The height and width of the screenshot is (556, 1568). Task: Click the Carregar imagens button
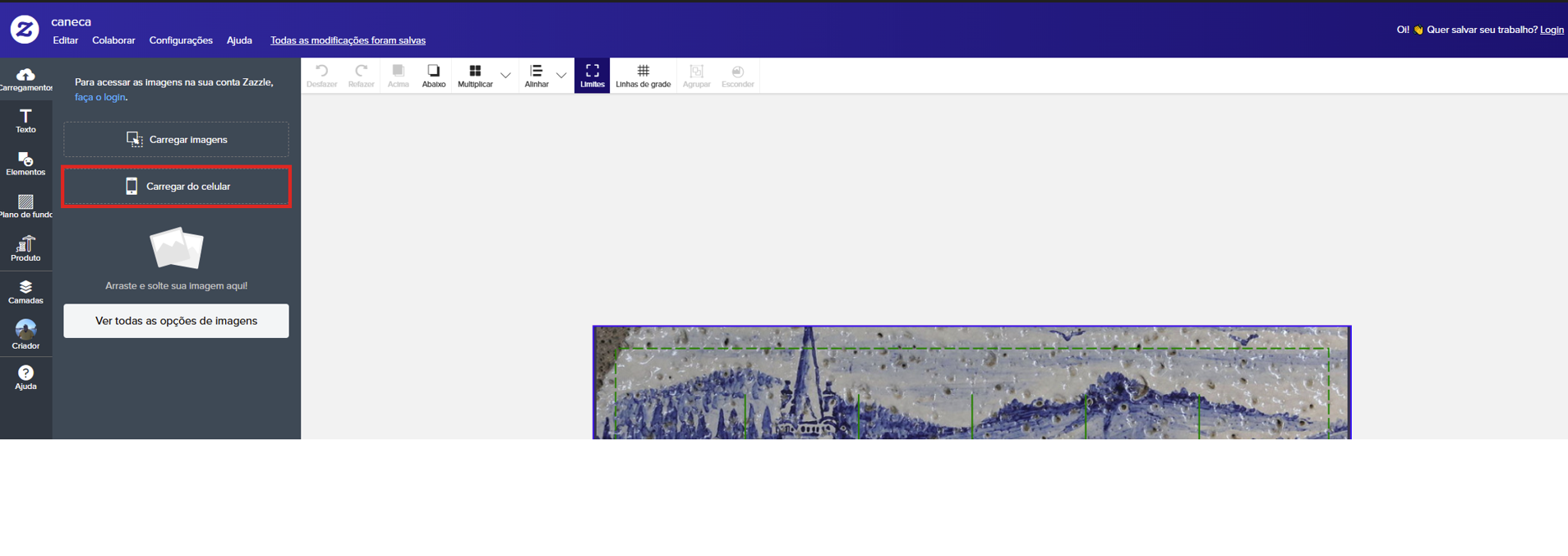(x=176, y=140)
